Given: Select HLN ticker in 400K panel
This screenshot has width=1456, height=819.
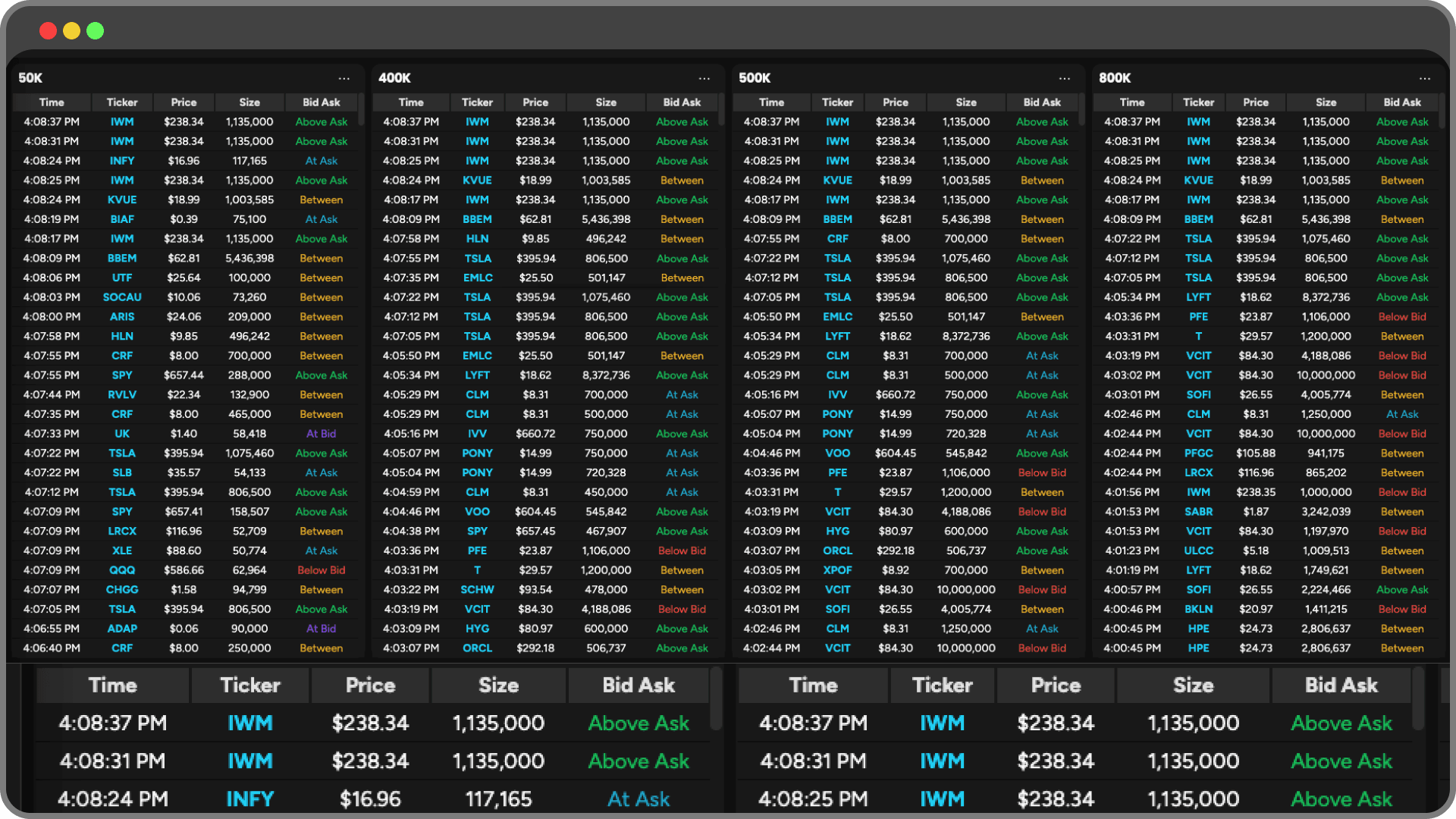Looking at the screenshot, I should pos(477,239).
